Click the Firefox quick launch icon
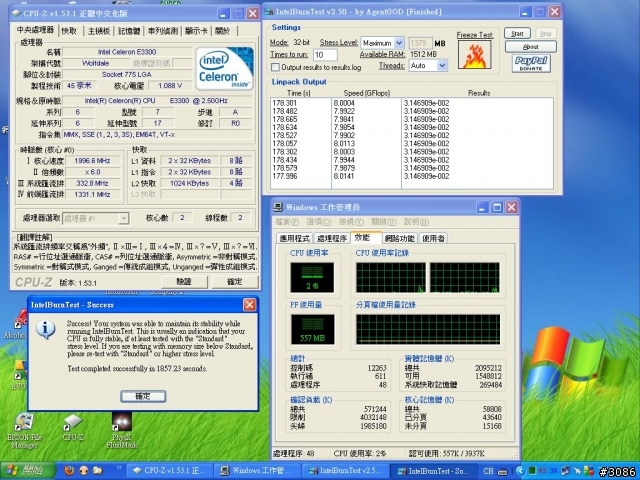Image resolution: width=640 pixels, height=480 pixels. [x=68, y=469]
